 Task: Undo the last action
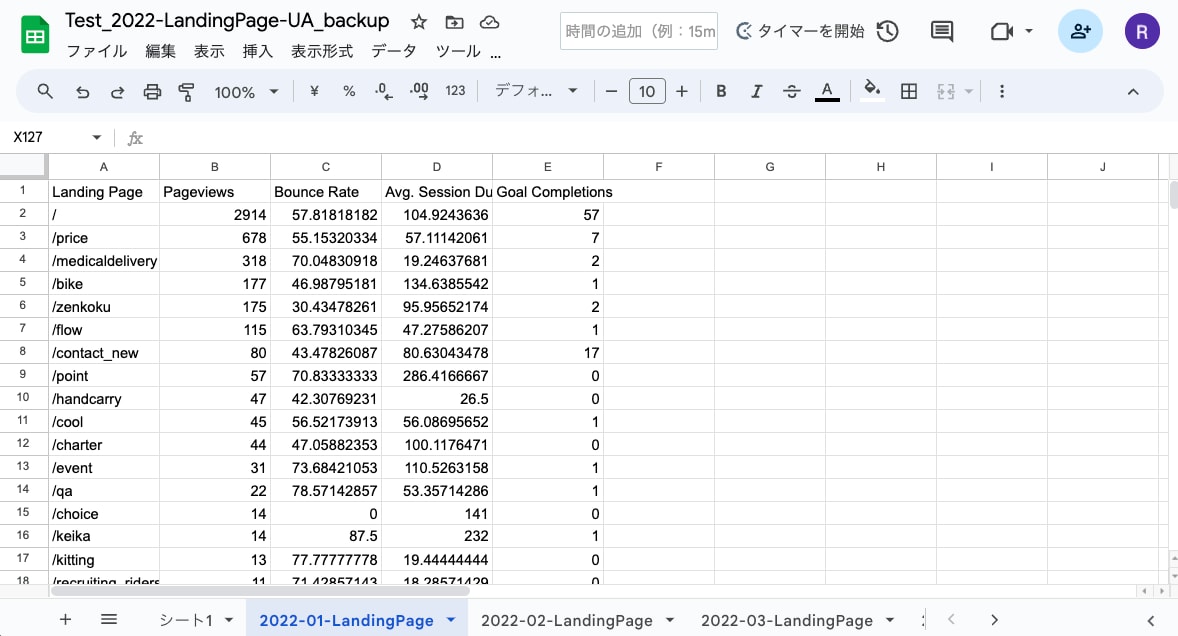83,92
